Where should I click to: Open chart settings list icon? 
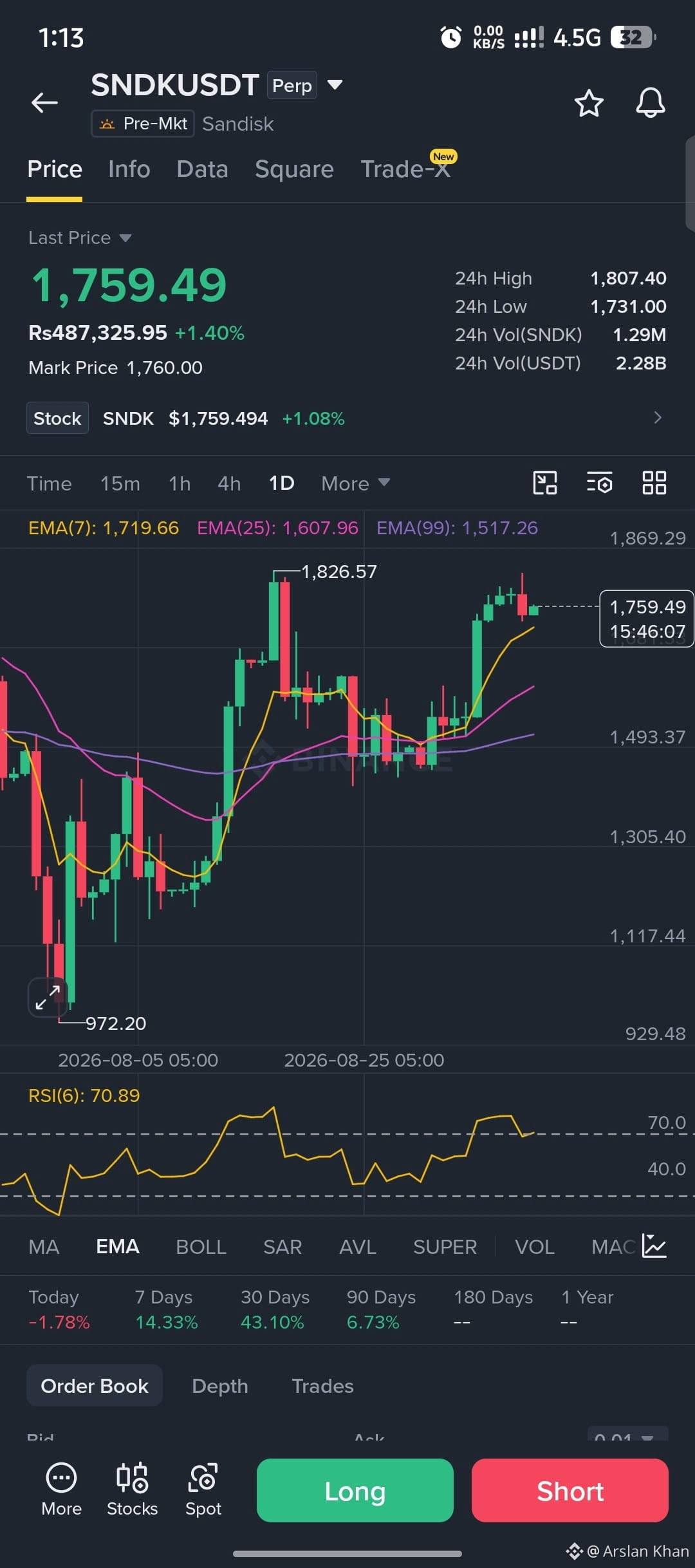600,483
